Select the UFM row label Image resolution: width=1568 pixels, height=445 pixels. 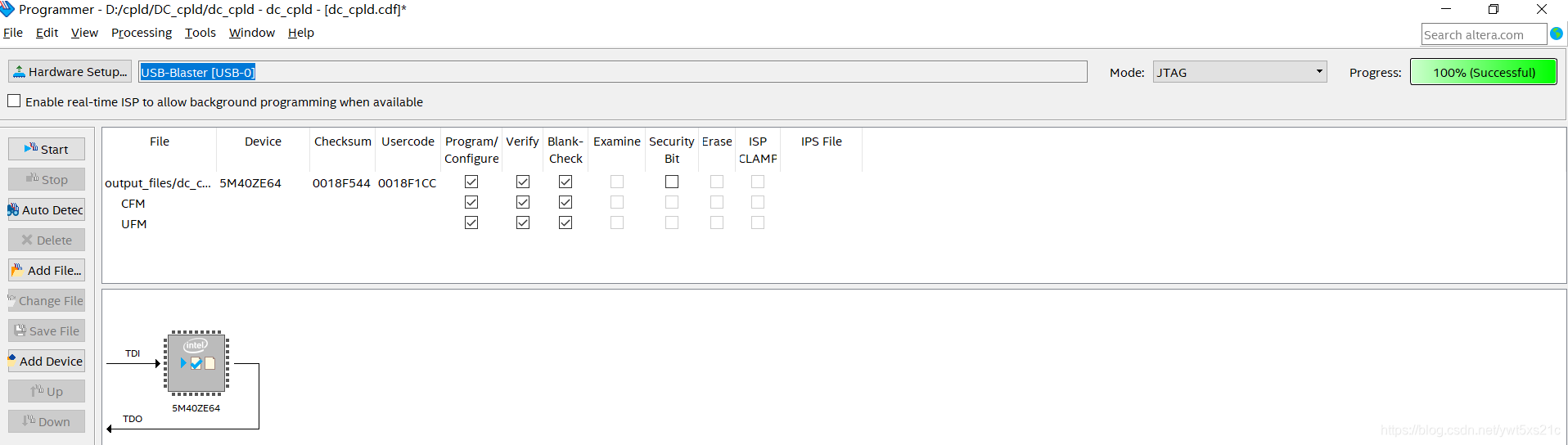click(134, 224)
